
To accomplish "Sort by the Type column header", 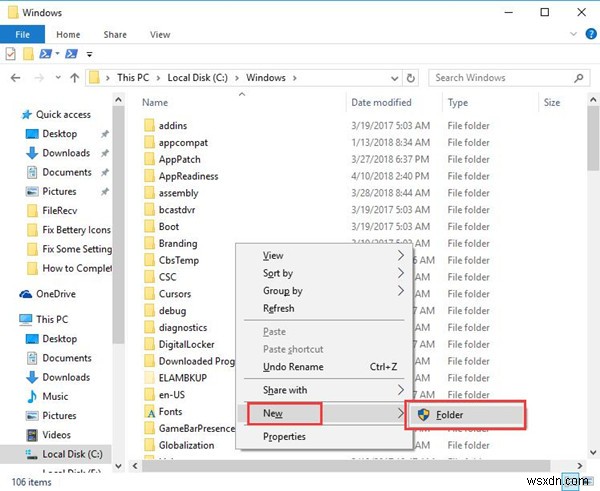I will [x=458, y=103].
